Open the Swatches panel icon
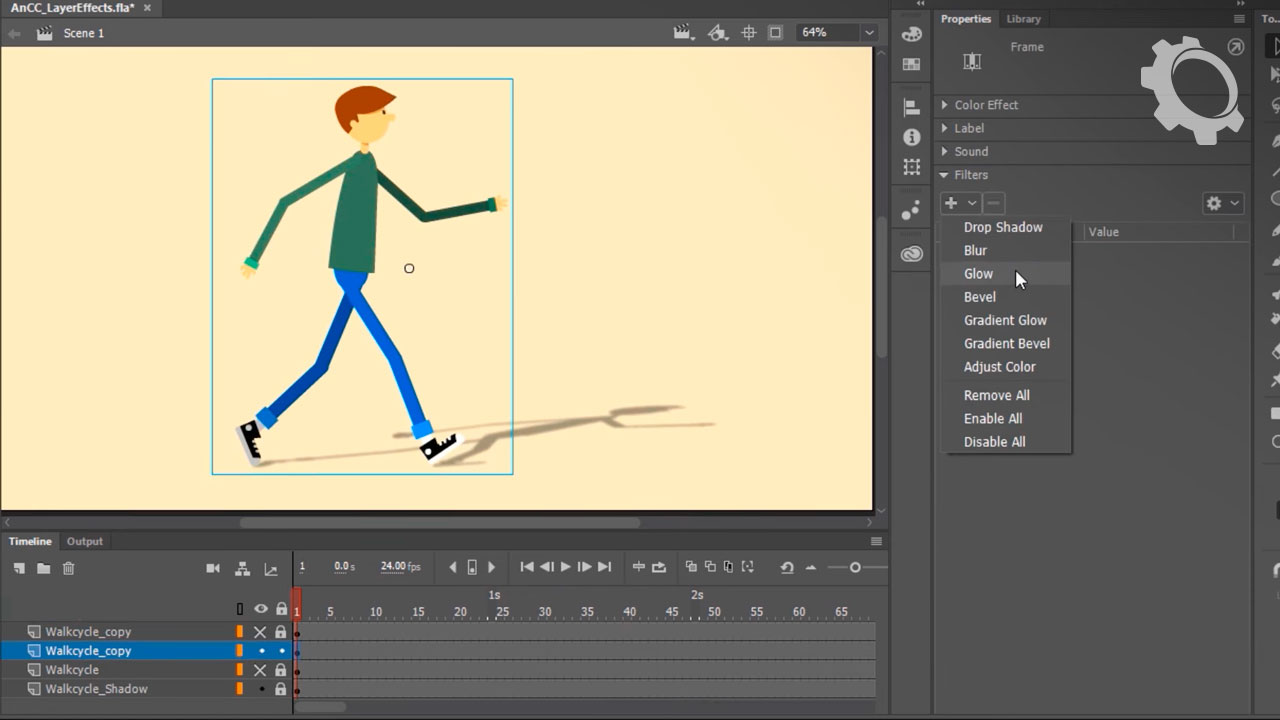 [x=911, y=64]
